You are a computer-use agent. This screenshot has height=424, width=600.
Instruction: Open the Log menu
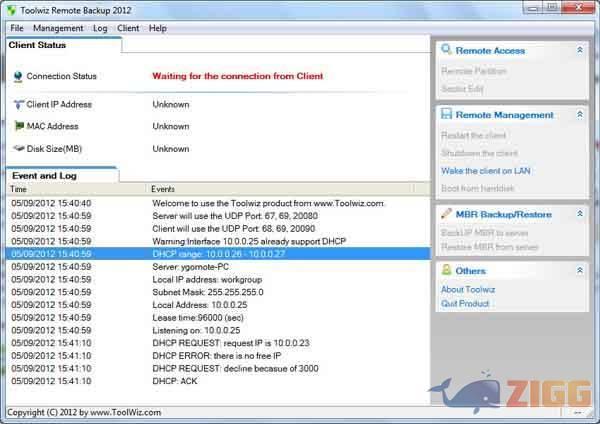coord(100,28)
